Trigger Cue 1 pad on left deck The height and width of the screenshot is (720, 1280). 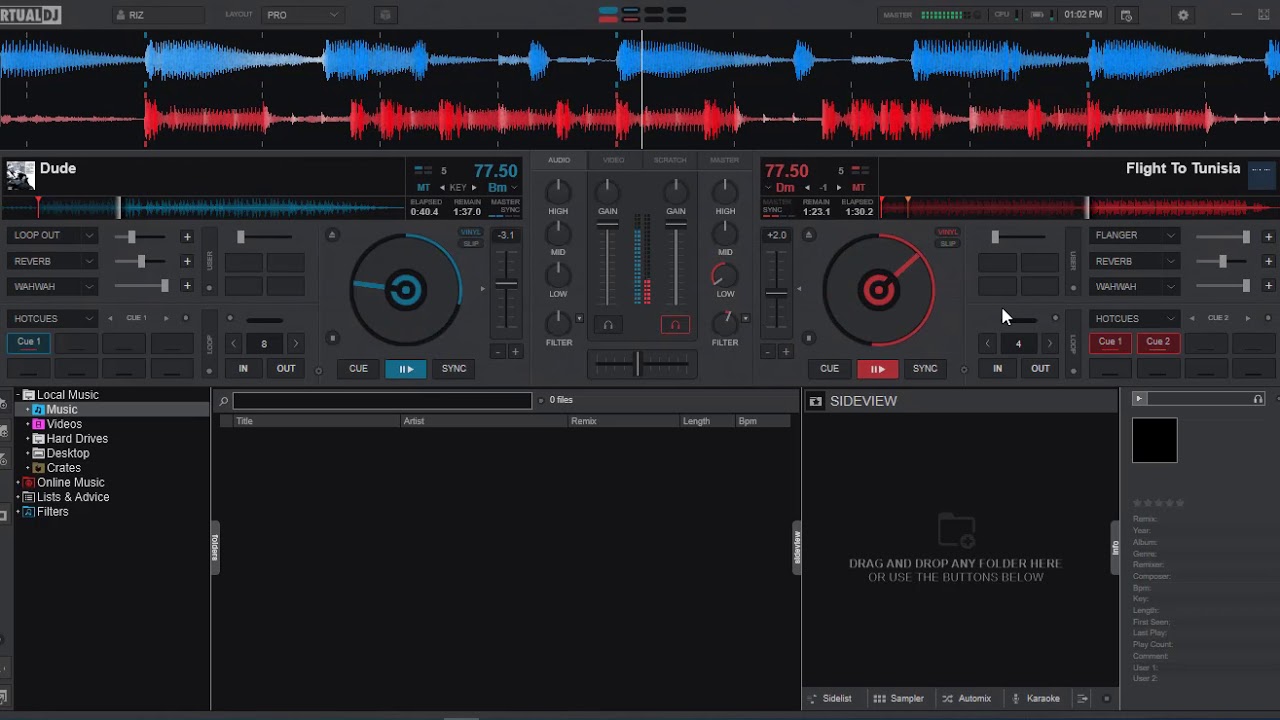(29, 342)
